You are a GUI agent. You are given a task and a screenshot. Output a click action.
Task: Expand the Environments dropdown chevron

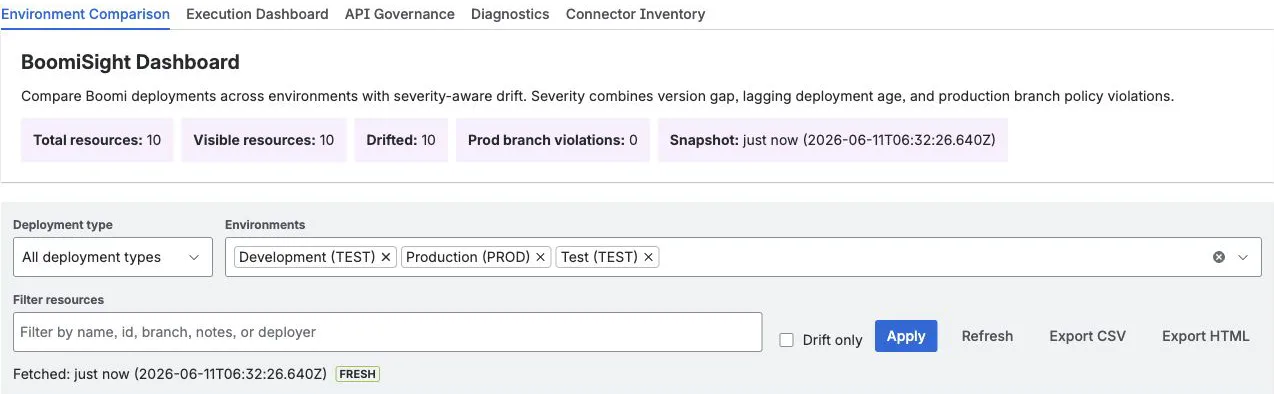1243,257
